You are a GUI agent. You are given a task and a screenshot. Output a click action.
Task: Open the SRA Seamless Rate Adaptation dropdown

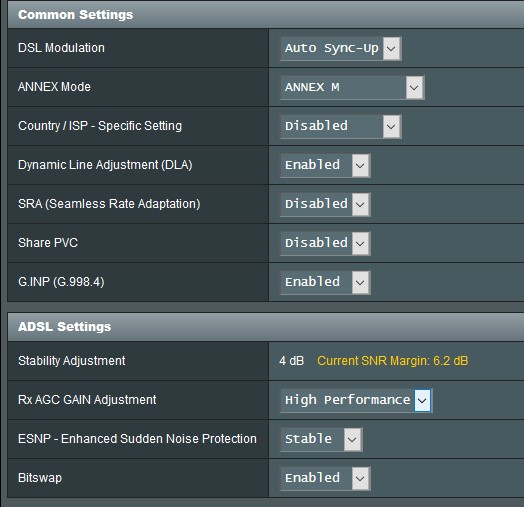point(325,204)
